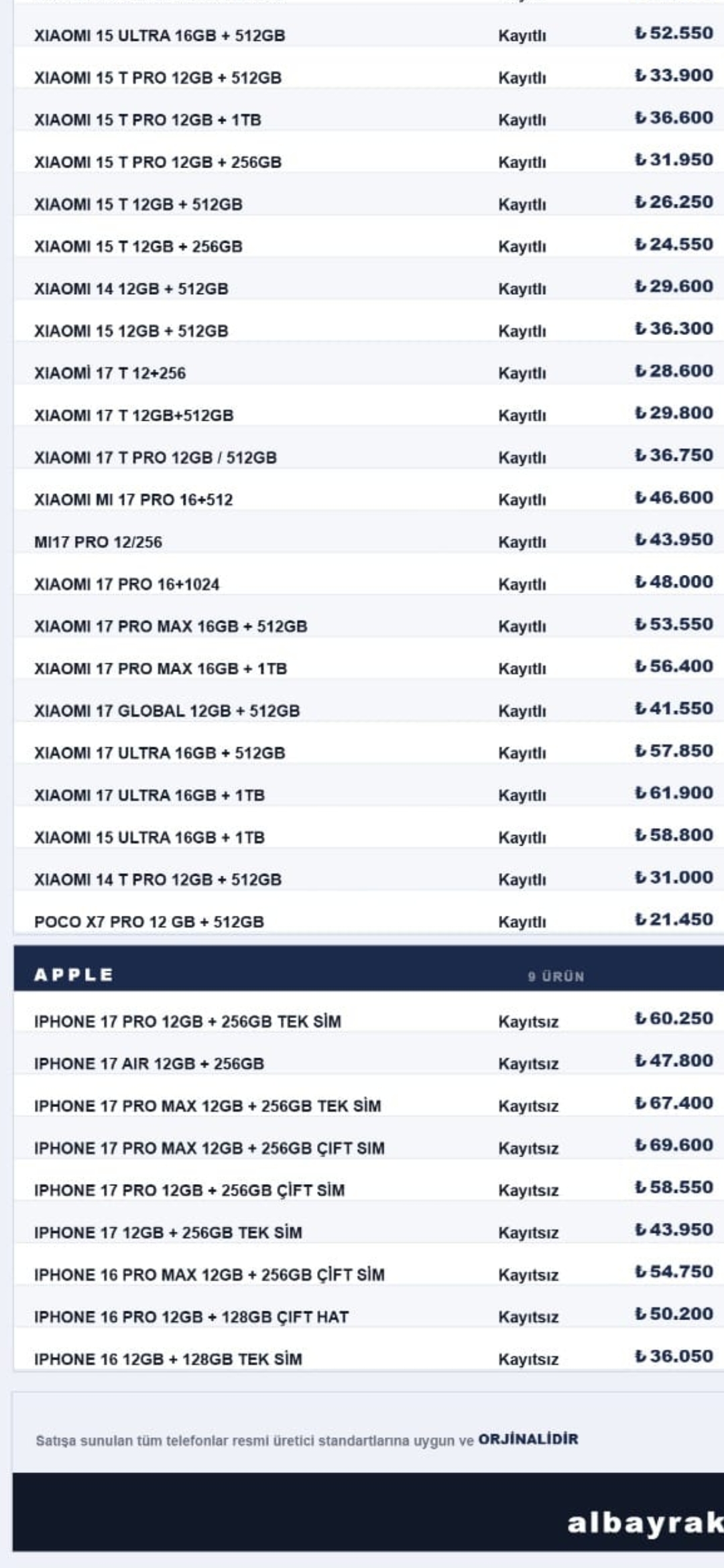Image resolution: width=724 pixels, height=1568 pixels.
Task: Click the ₺69.600 price
Action: 674,1145
